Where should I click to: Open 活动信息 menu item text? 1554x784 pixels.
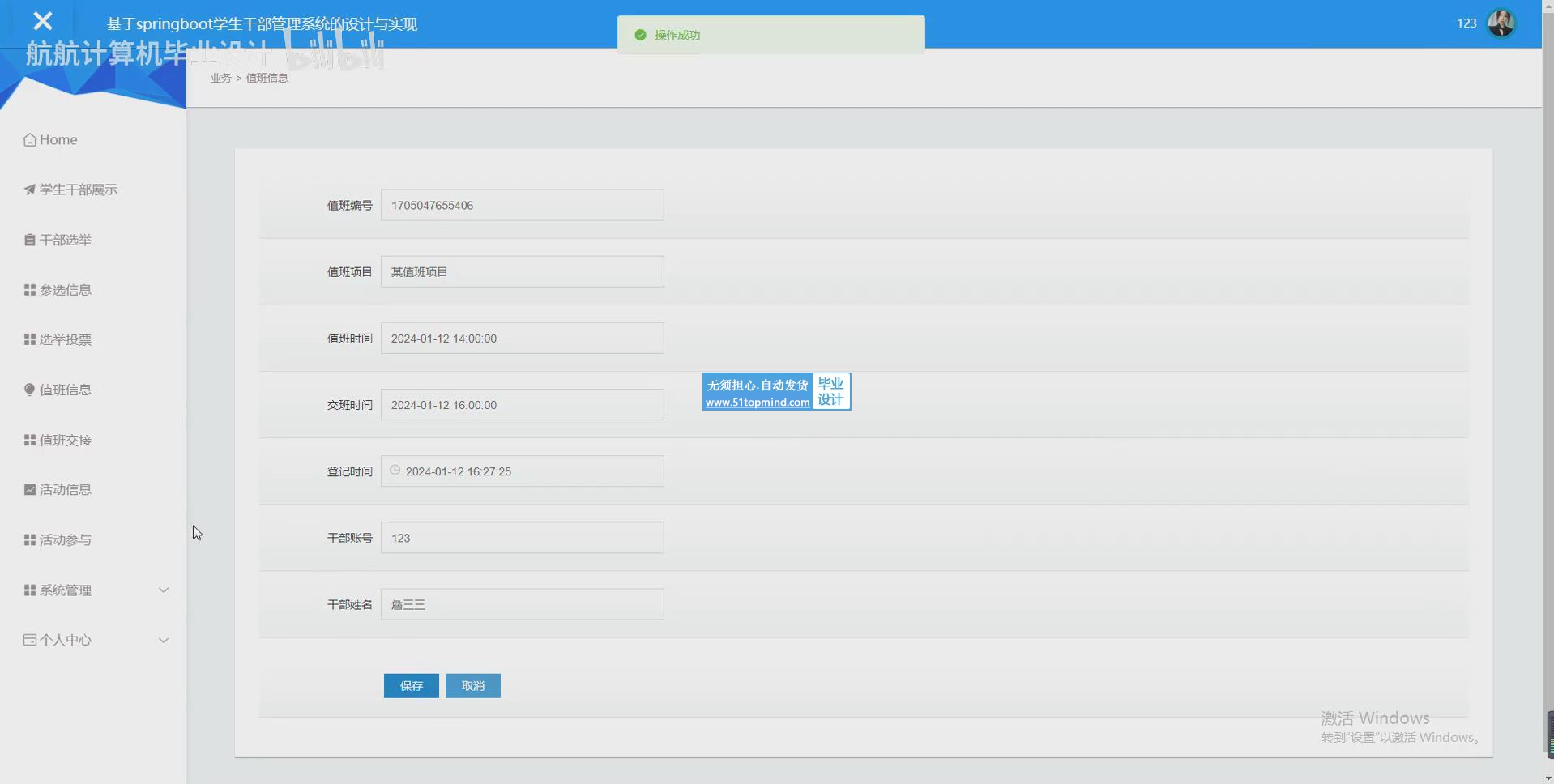tap(66, 489)
